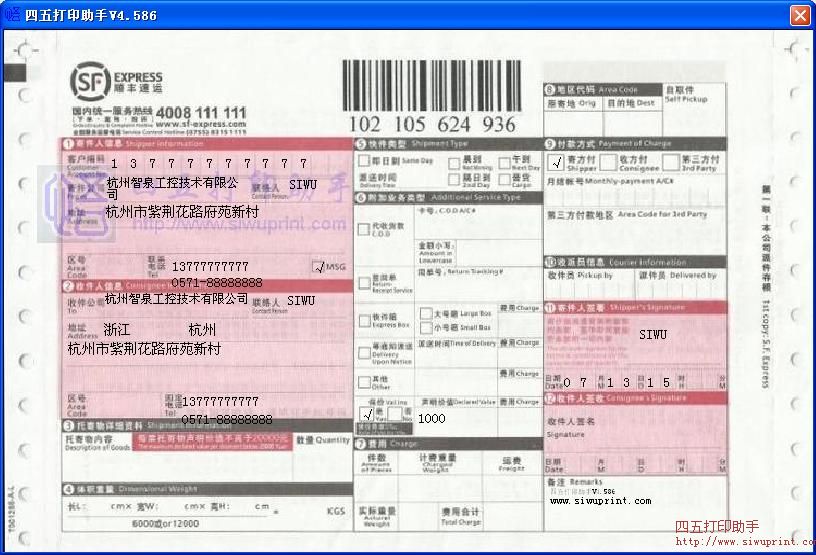Image resolution: width=816 pixels, height=555 pixels.
Task: Click the 卡号 C.O.D A/C# field
Action: [479, 222]
